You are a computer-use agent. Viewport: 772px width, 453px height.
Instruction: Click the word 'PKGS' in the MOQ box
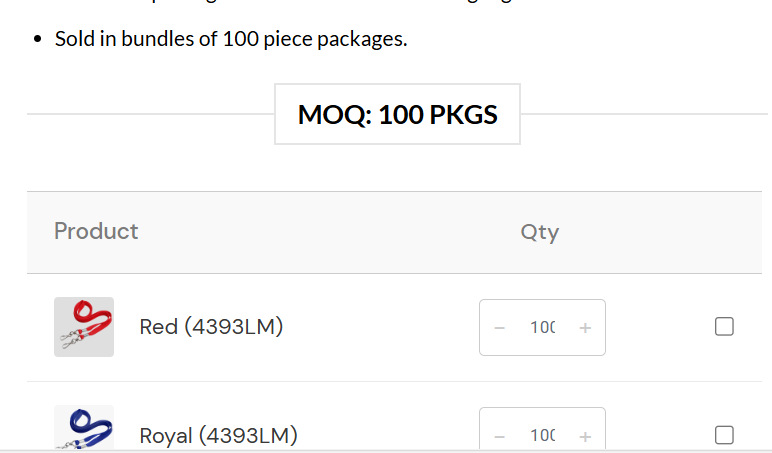(x=463, y=114)
